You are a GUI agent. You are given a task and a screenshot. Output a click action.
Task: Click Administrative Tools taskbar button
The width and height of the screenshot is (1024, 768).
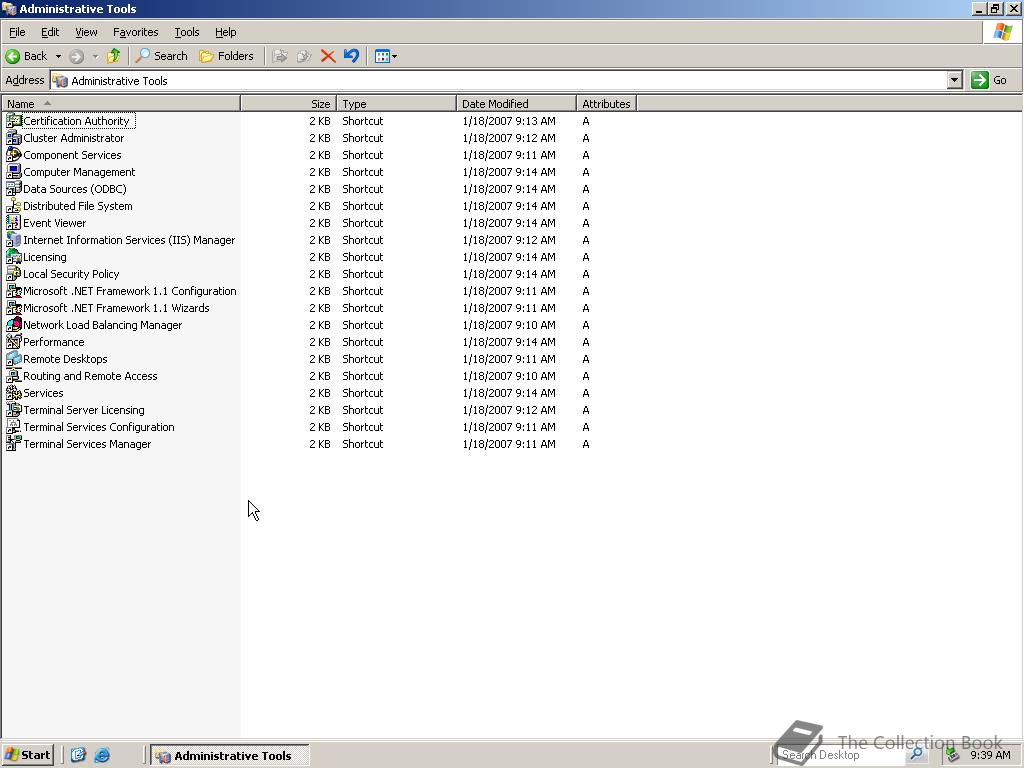230,755
